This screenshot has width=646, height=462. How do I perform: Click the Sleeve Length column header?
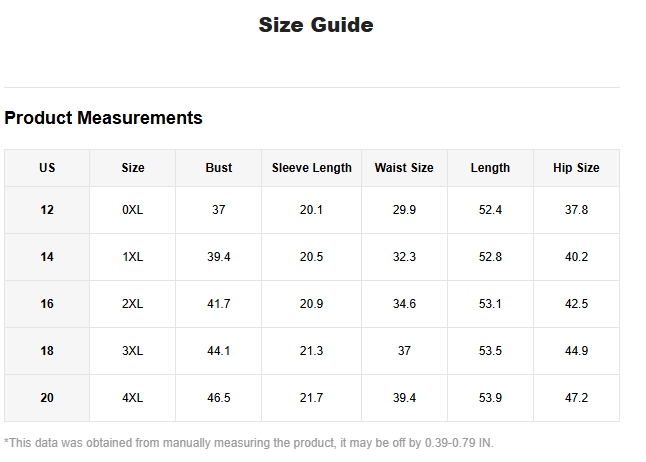pyautogui.click(x=312, y=168)
